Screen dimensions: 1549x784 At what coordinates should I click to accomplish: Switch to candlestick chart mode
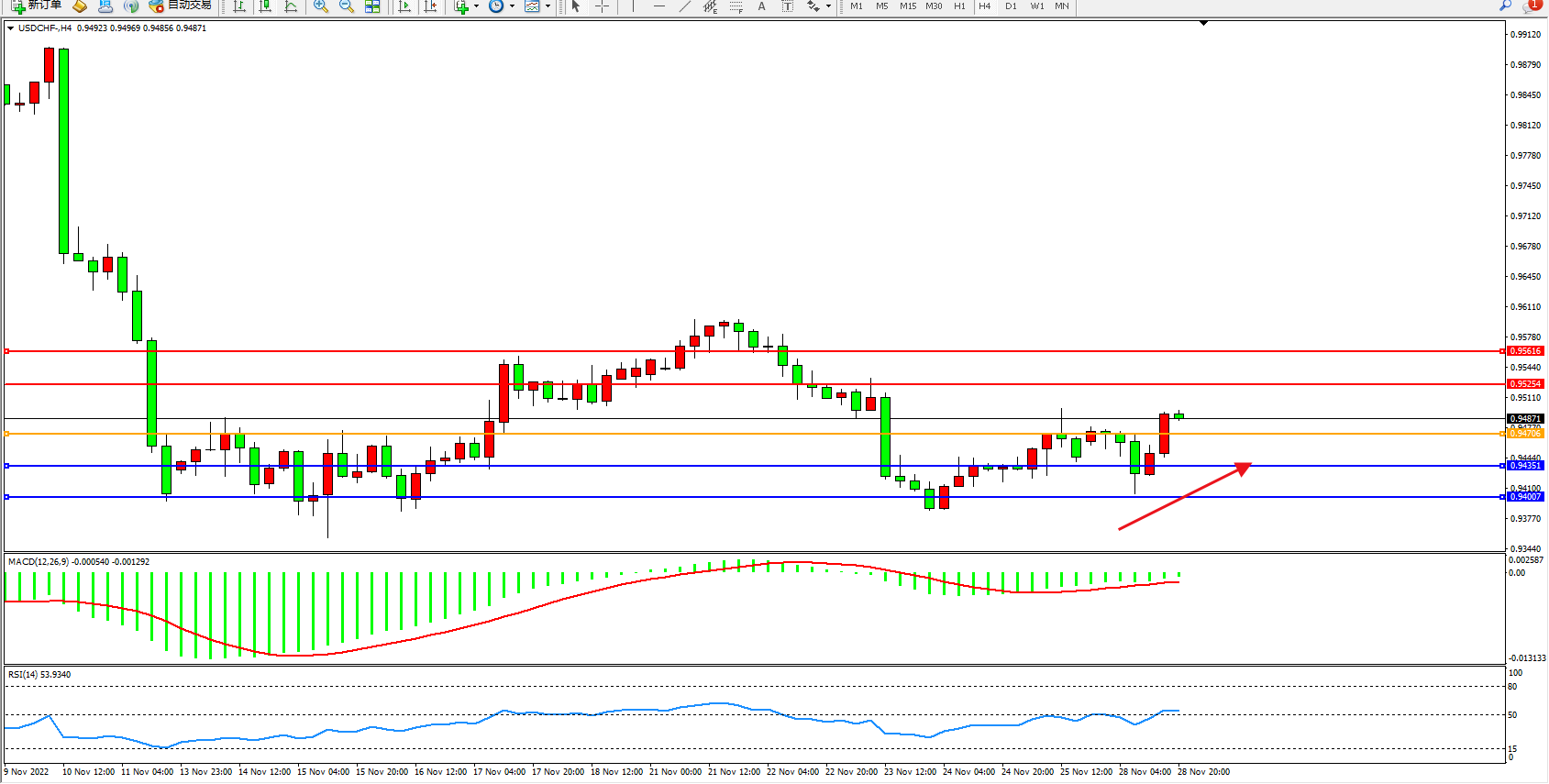click(x=265, y=6)
